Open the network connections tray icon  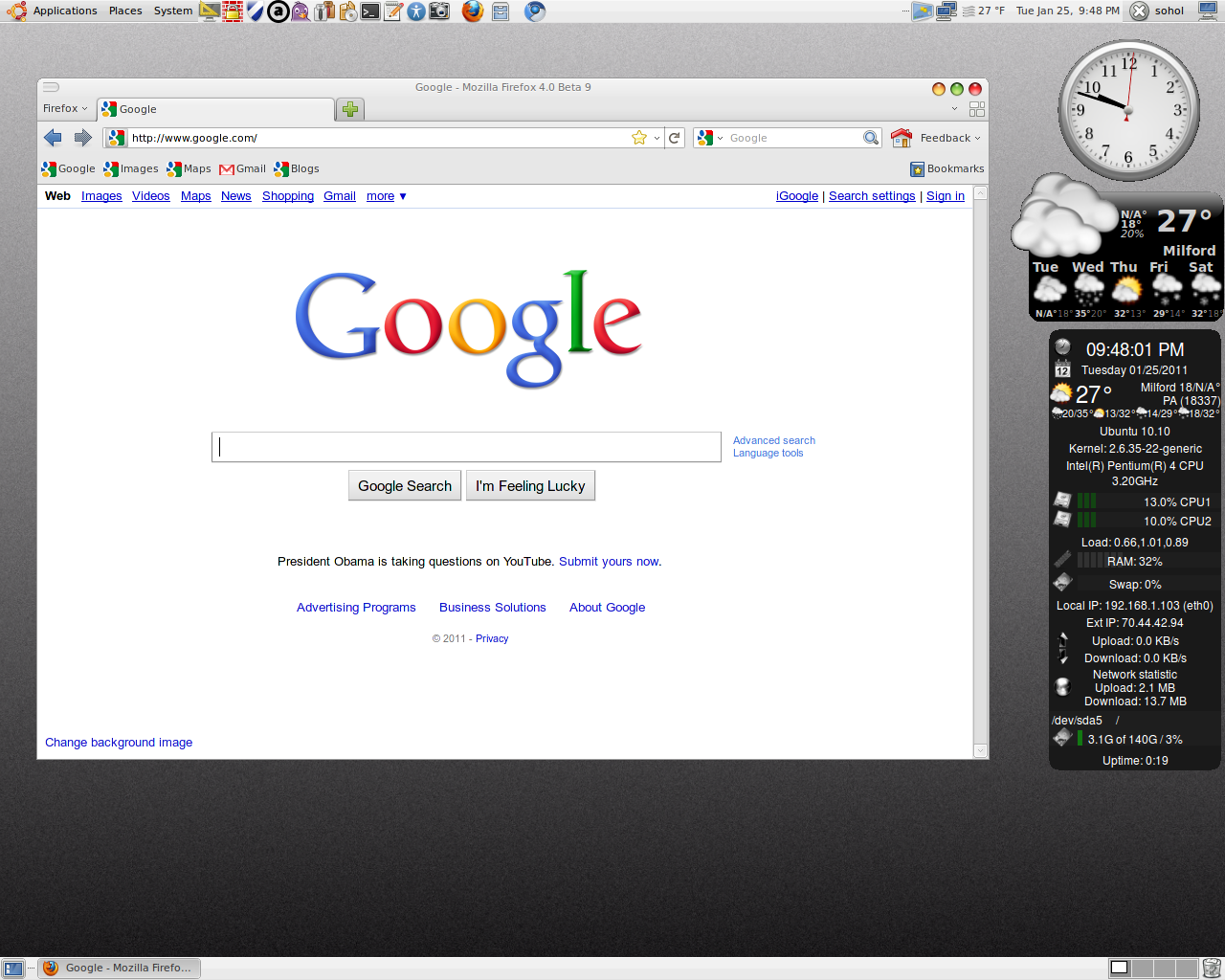click(x=947, y=11)
